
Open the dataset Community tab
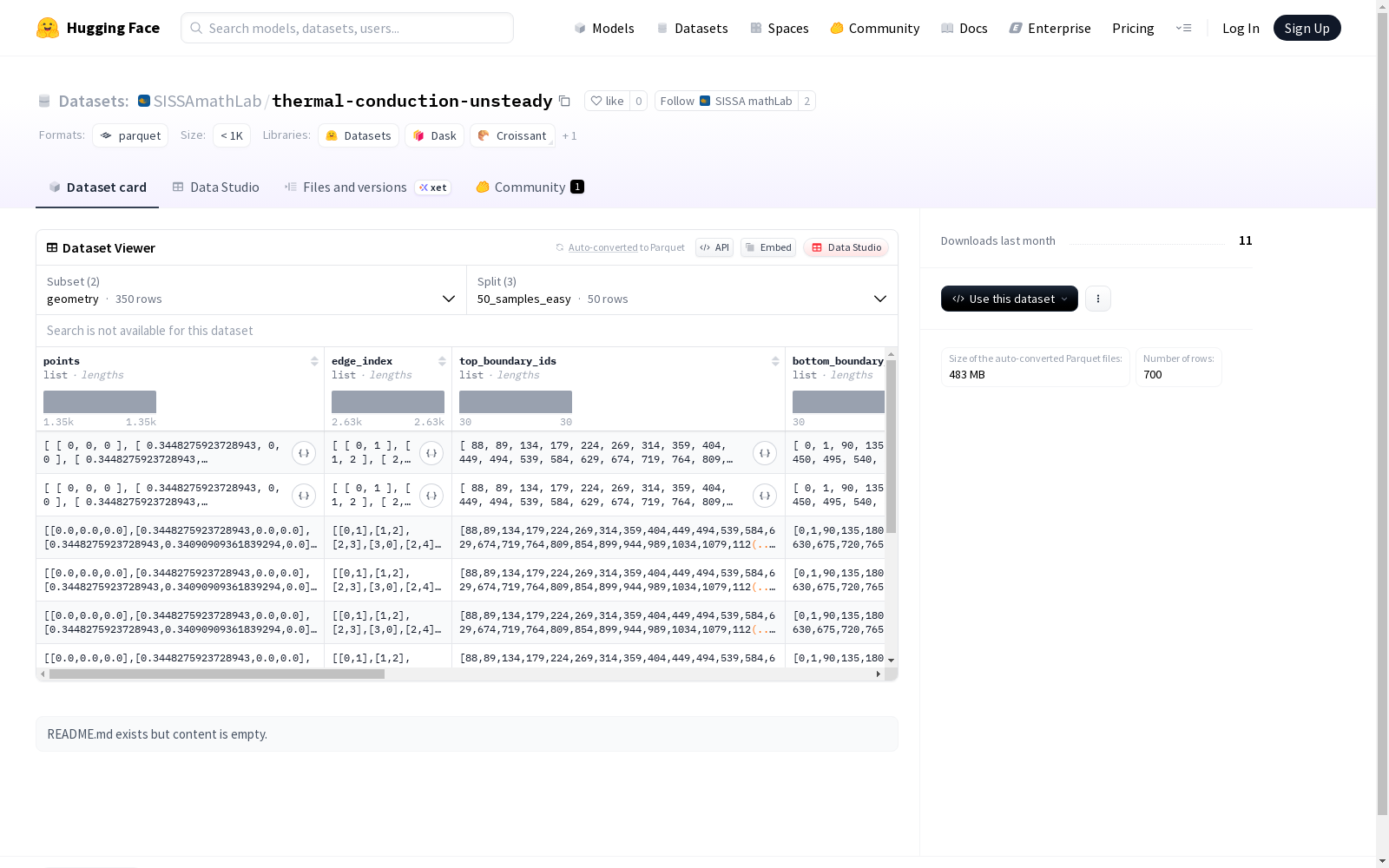(x=530, y=187)
